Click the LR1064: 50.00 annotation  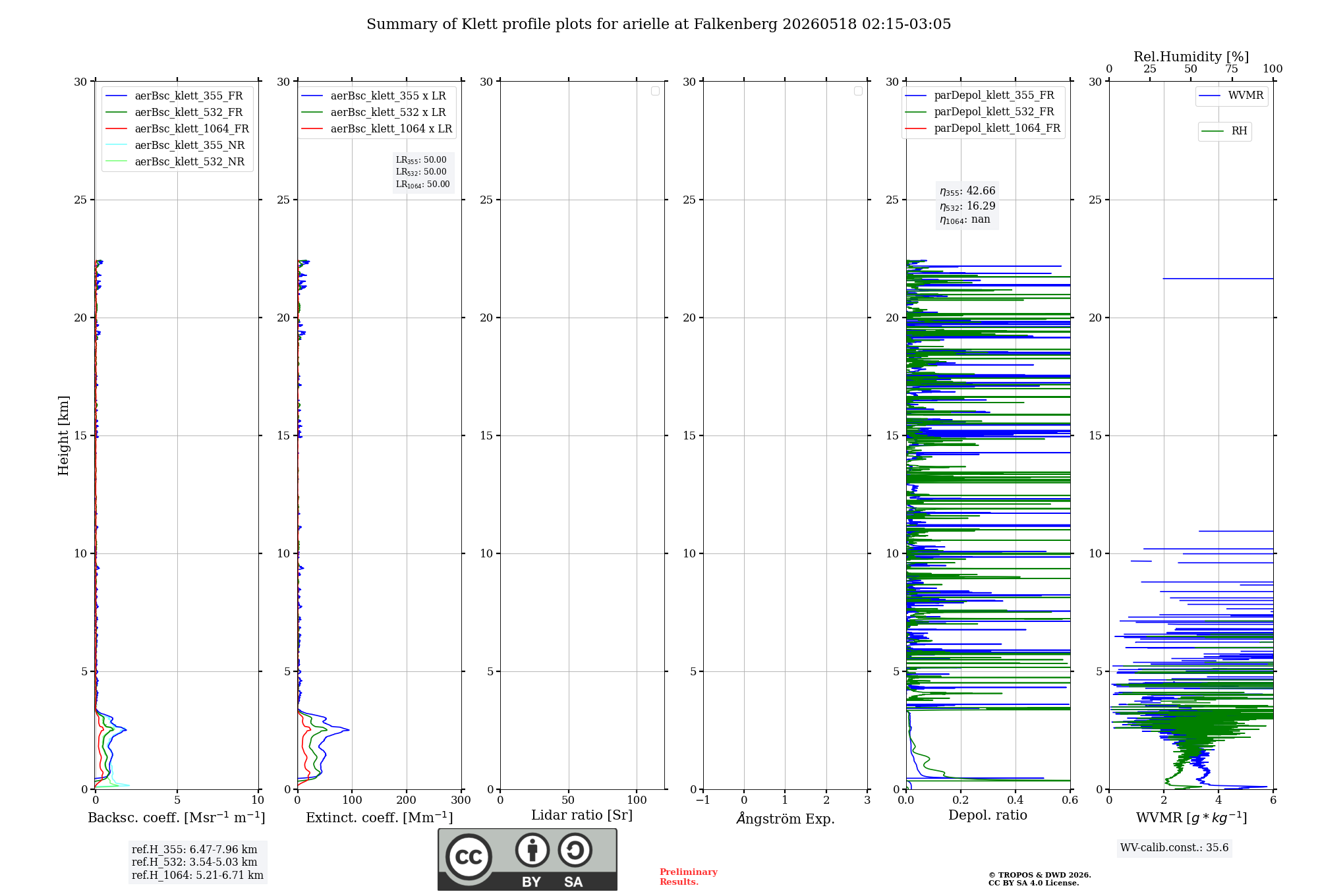423,184
